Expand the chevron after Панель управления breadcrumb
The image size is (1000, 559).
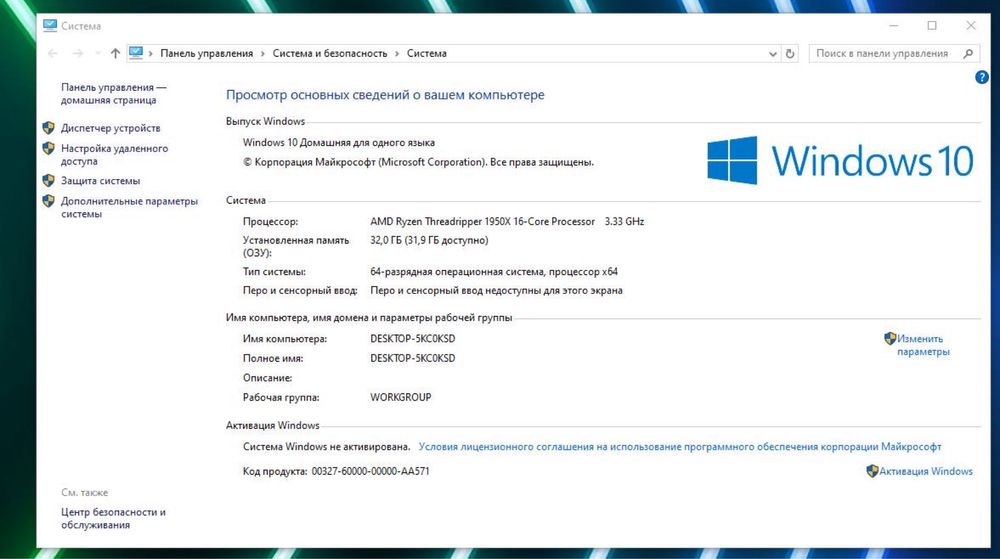pyautogui.click(x=263, y=54)
